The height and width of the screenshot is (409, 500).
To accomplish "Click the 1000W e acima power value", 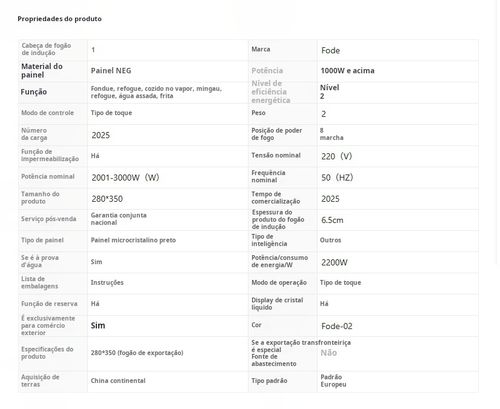I will pyautogui.click(x=347, y=71).
